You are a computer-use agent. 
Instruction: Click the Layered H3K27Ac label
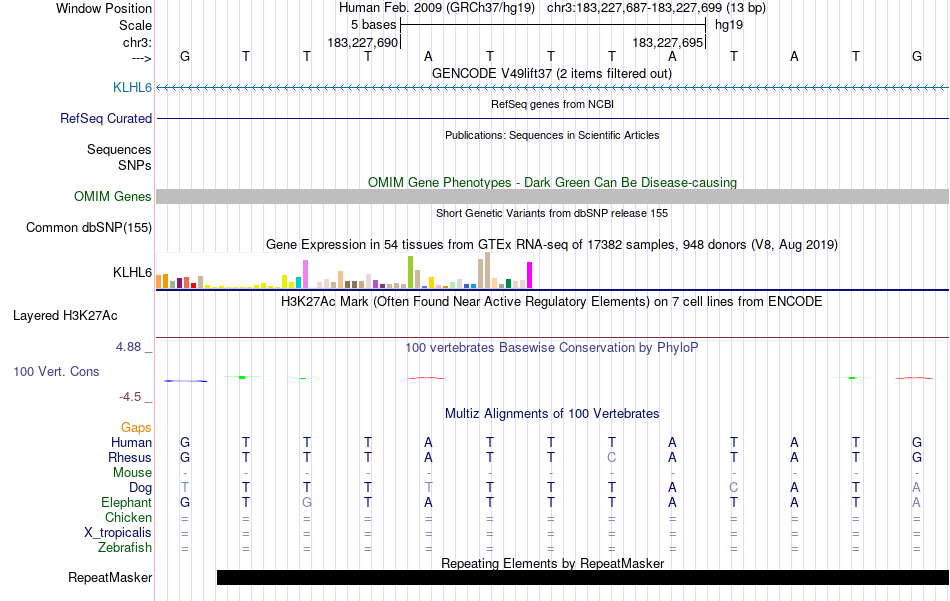(65, 315)
